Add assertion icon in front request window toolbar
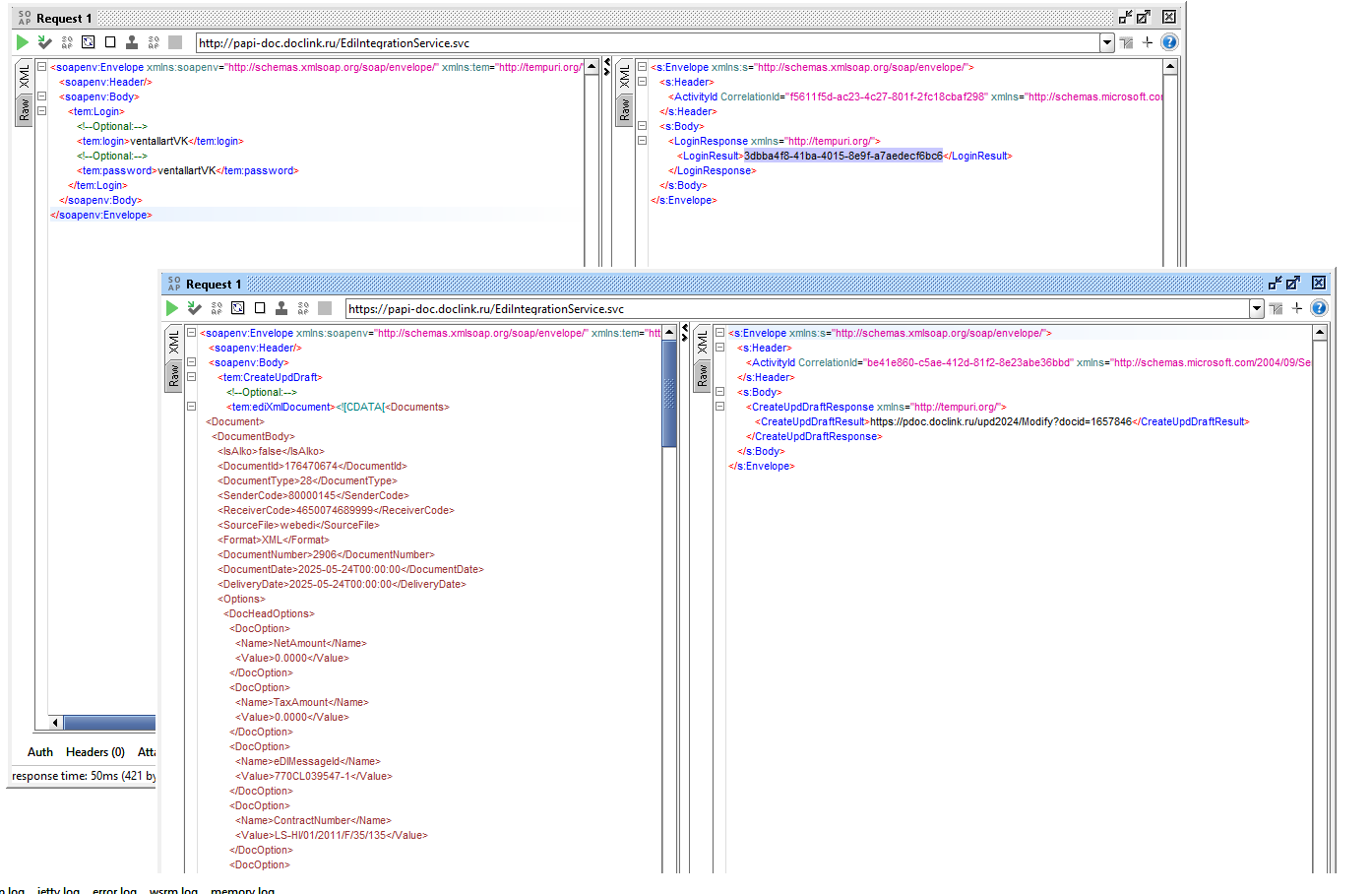 tap(194, 308)
